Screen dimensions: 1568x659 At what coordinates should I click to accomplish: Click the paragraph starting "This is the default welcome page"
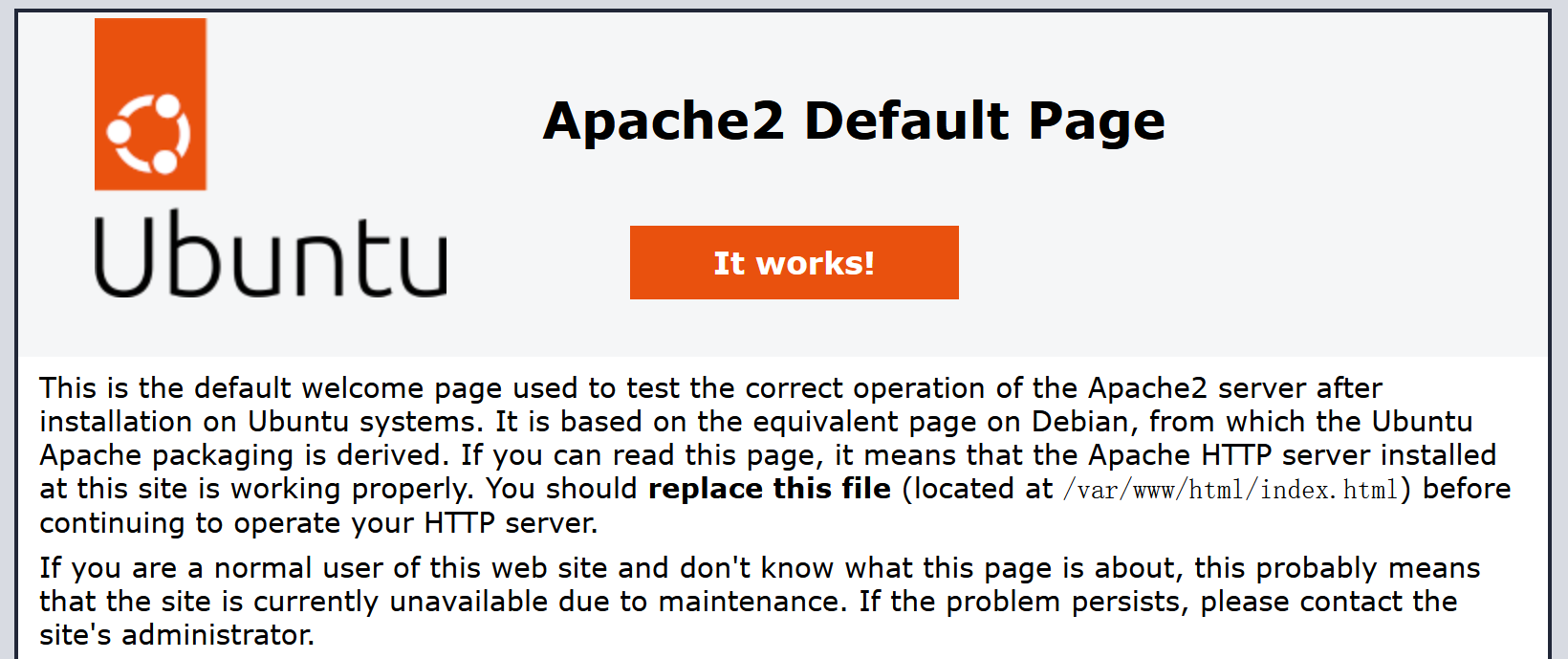point(775,455)
